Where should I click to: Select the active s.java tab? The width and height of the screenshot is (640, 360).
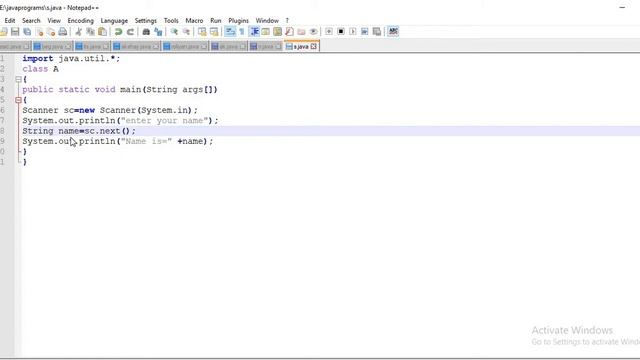point(301,47)
